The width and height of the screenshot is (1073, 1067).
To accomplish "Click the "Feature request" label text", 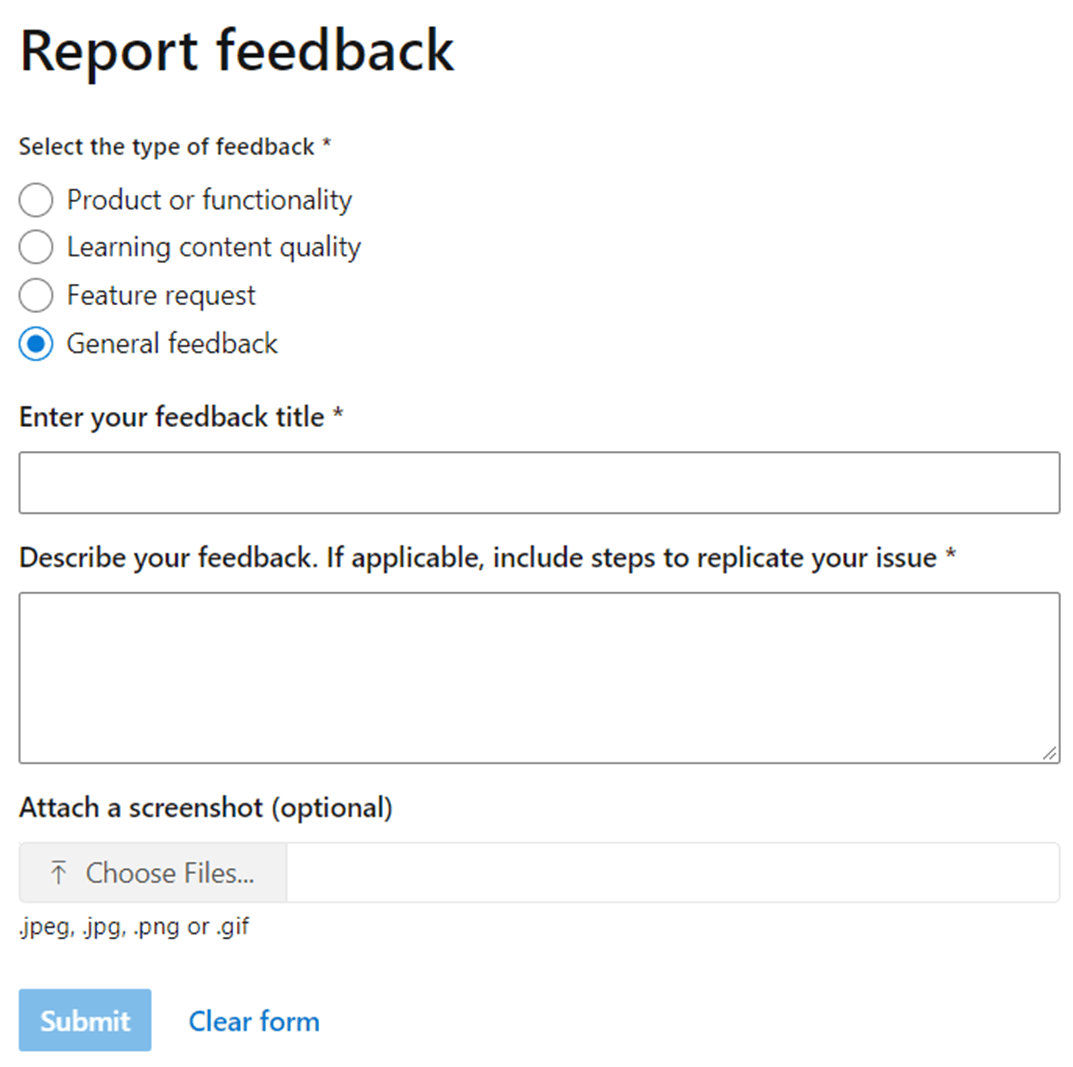I will 161,296.
